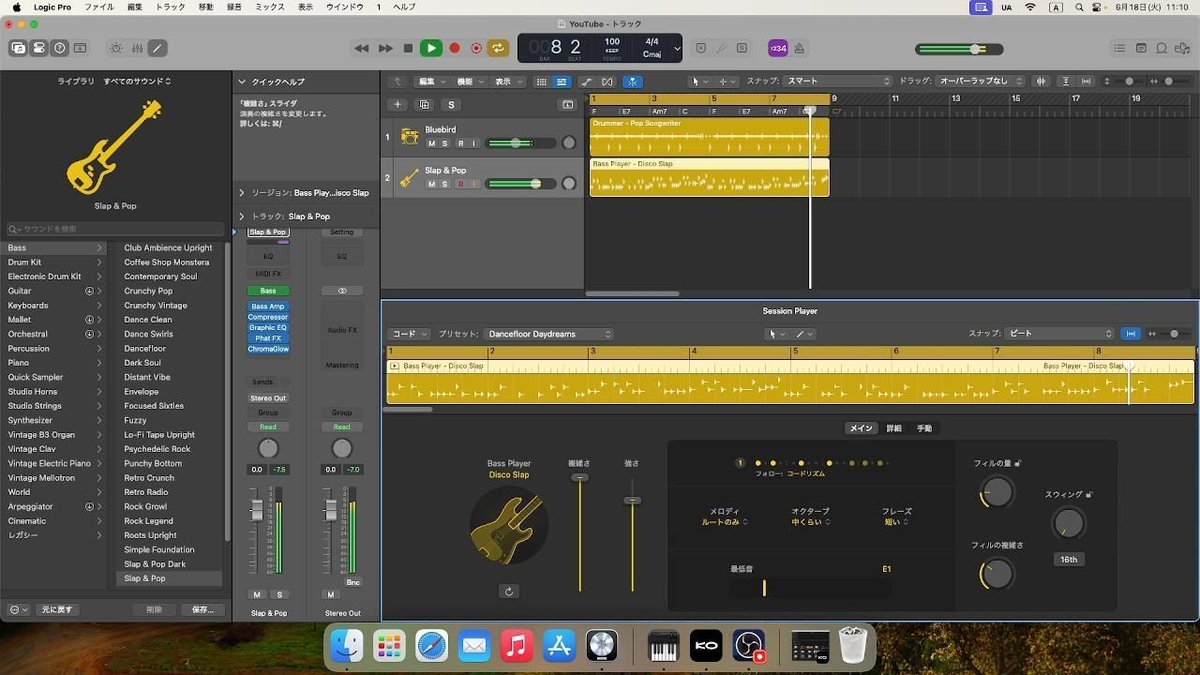Screen dimensions: 1200x675
Task: Open the Mixer from the control bar
Action: [x=136, y=48]
